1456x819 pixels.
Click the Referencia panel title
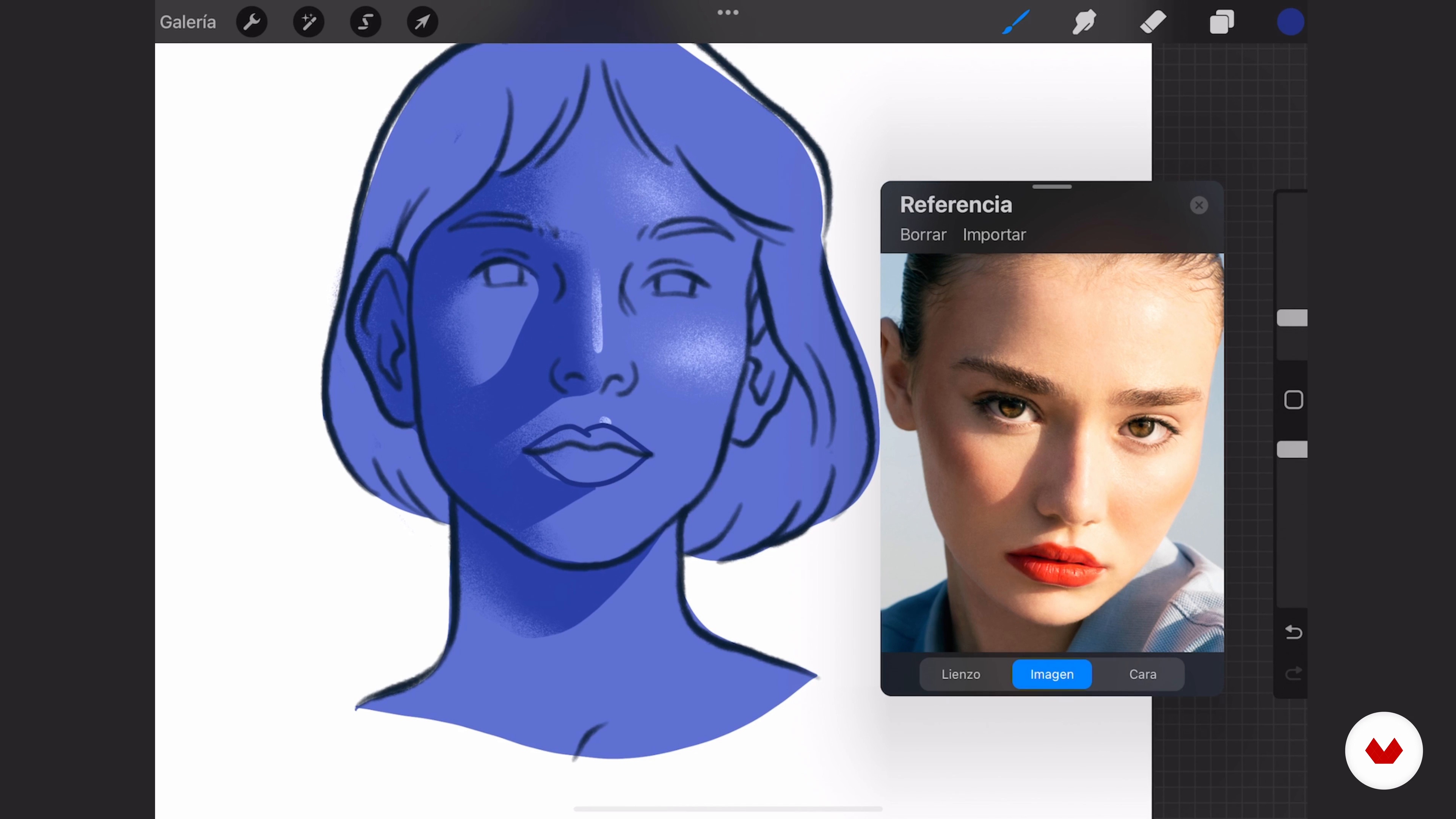point(956,205)
